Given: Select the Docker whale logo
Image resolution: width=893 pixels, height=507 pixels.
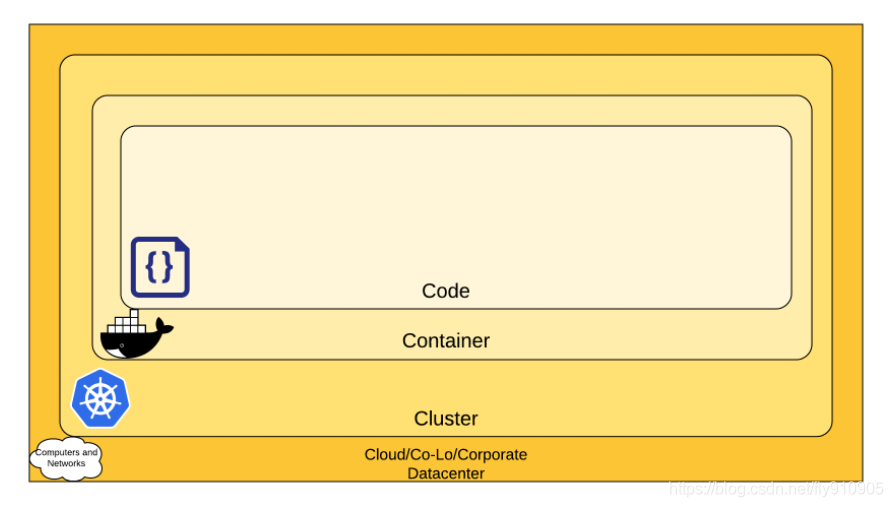Looking at the screenshot, I should [x=136, y=336].
